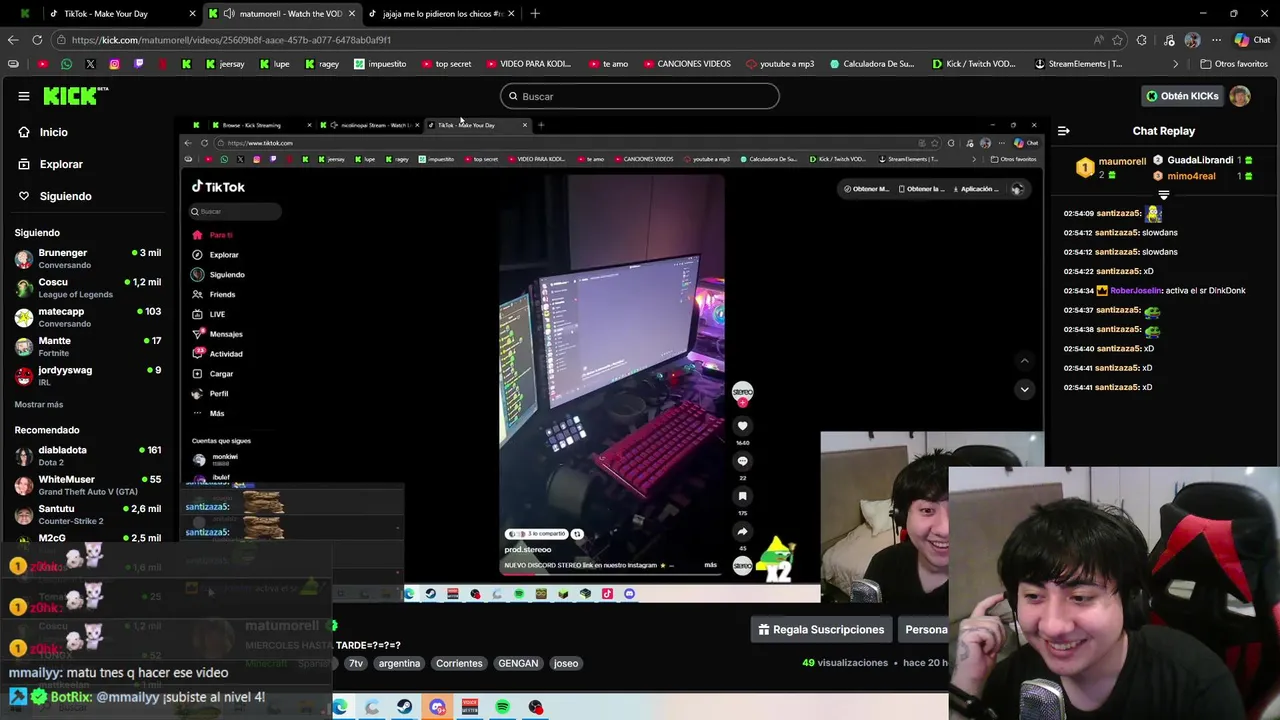Open Voicemeeter in the taskbar
Viewport: 1280px width, 720px height.
[470, 708]
